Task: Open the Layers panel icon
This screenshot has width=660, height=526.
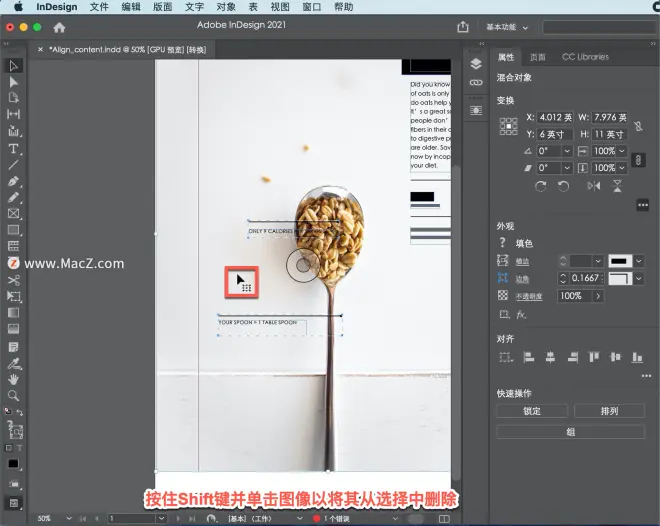Action: click(476, 64)
